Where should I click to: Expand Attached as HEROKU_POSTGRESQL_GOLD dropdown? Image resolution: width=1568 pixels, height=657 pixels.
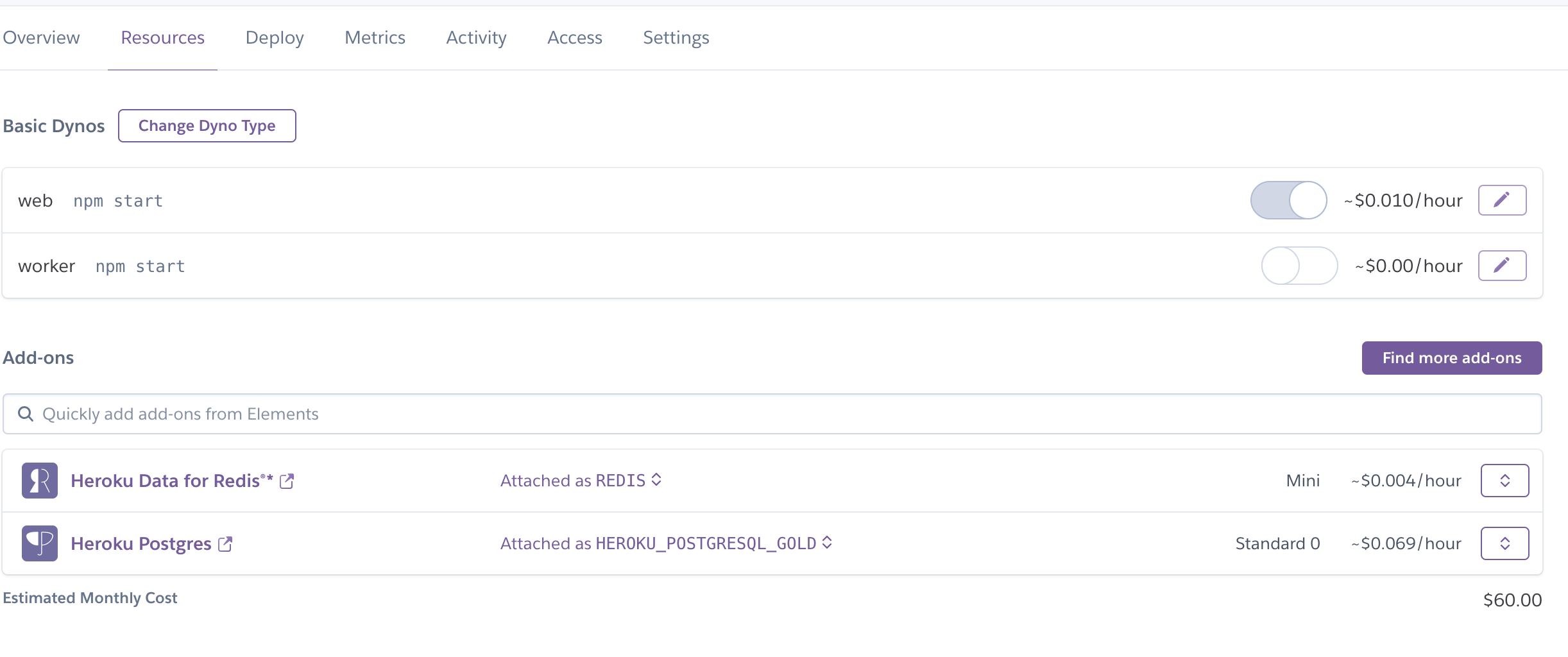(667, 543)
